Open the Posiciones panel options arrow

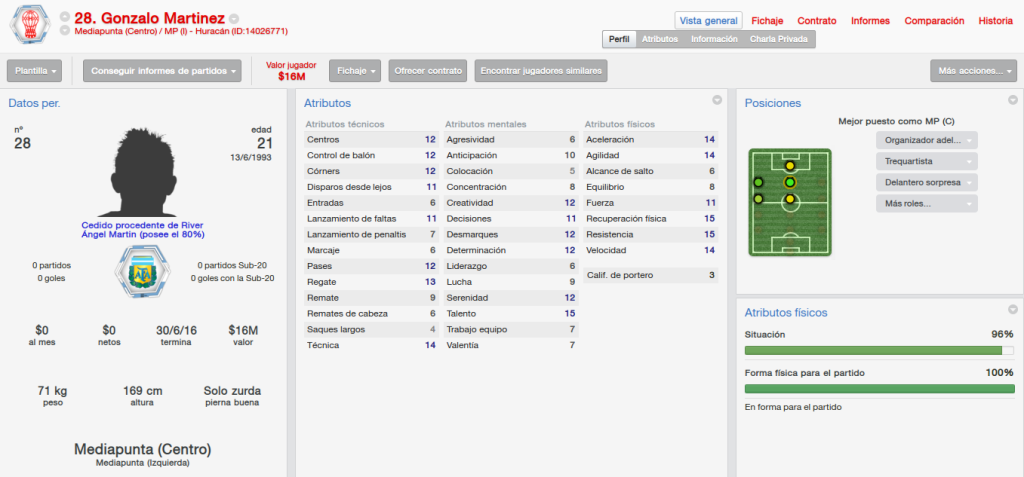pos(1013,100)
